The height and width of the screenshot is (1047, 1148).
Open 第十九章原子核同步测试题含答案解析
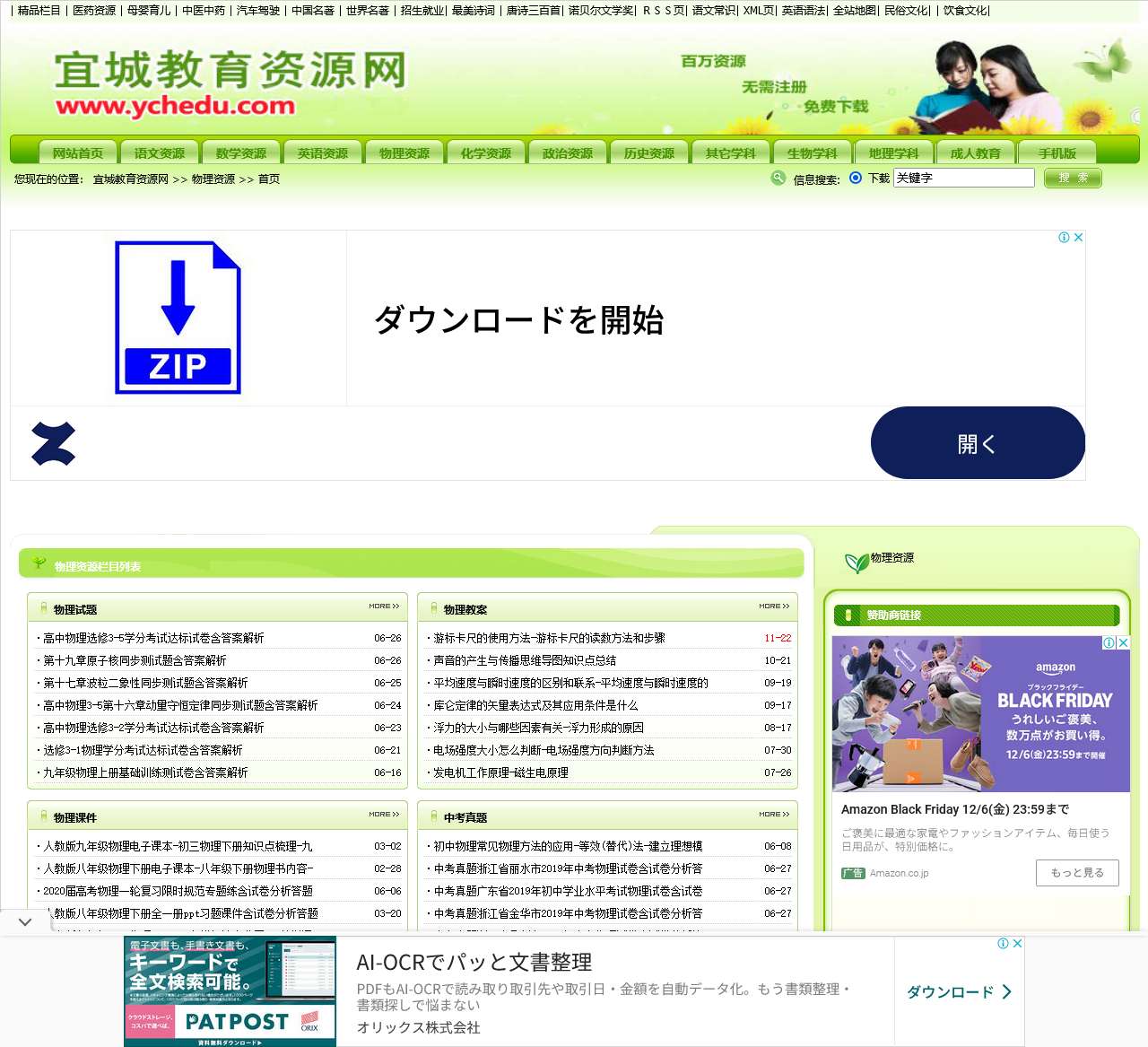(135, 660)
